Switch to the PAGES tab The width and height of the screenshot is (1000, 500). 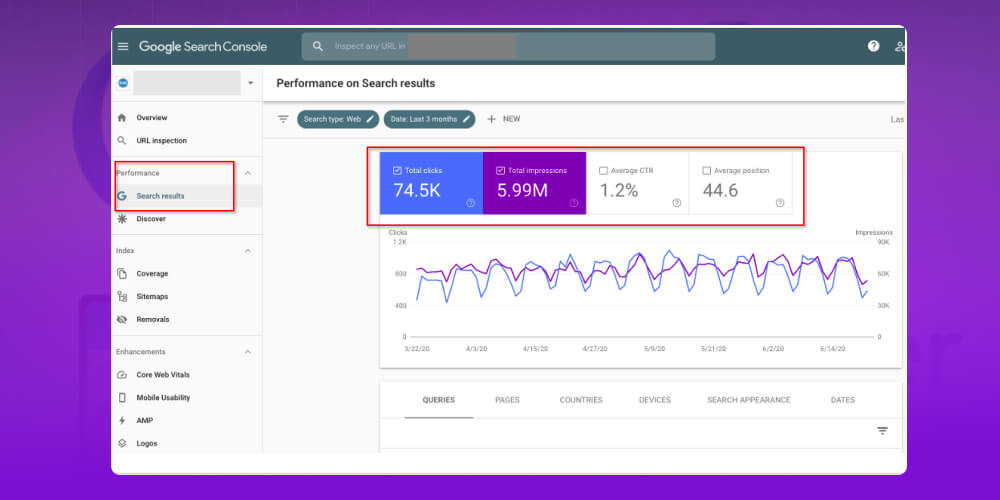[507, 401]
